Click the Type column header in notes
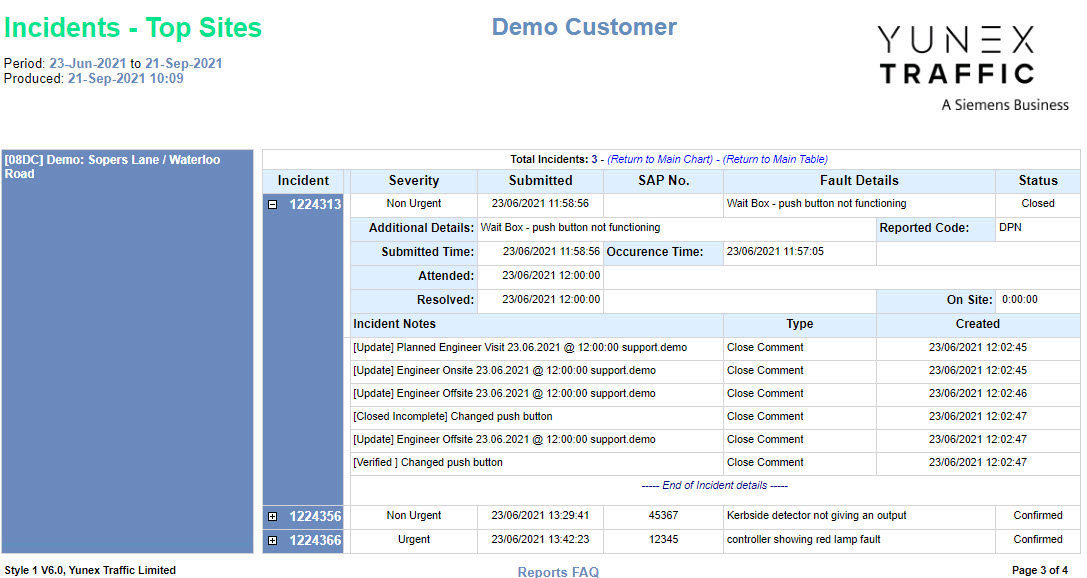 (x=799, y=324)
